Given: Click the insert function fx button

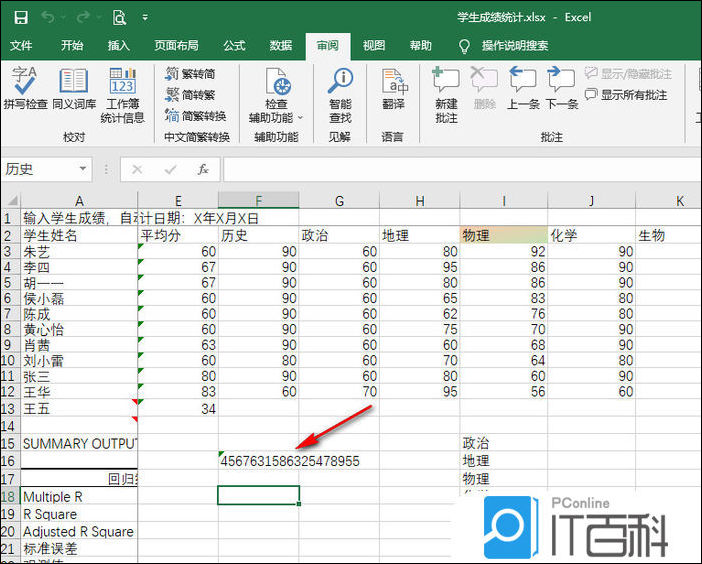Looking at the screenshot, I should tap(203, 170).
